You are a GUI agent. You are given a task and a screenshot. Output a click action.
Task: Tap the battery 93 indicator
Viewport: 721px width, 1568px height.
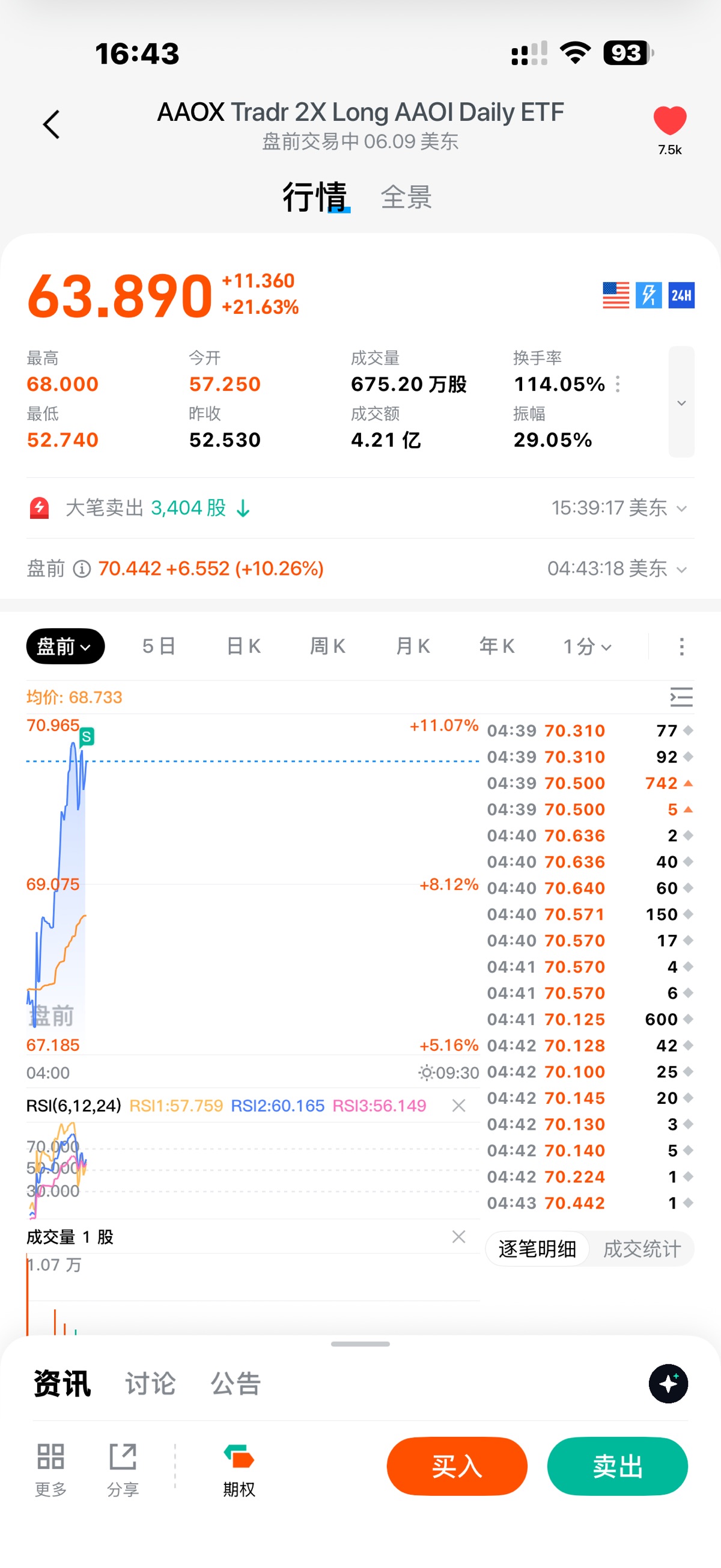(628, 53)
